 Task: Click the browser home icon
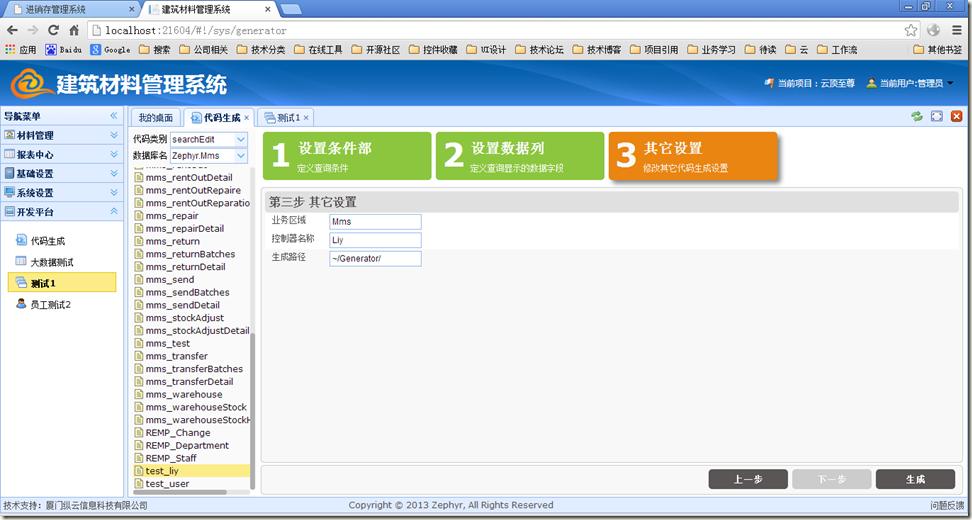click(x=74, y=30)
